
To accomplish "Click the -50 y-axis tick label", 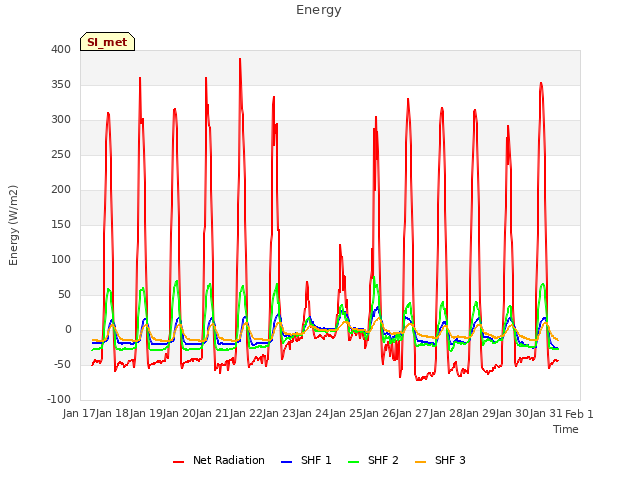I will [x=62, y=364].
